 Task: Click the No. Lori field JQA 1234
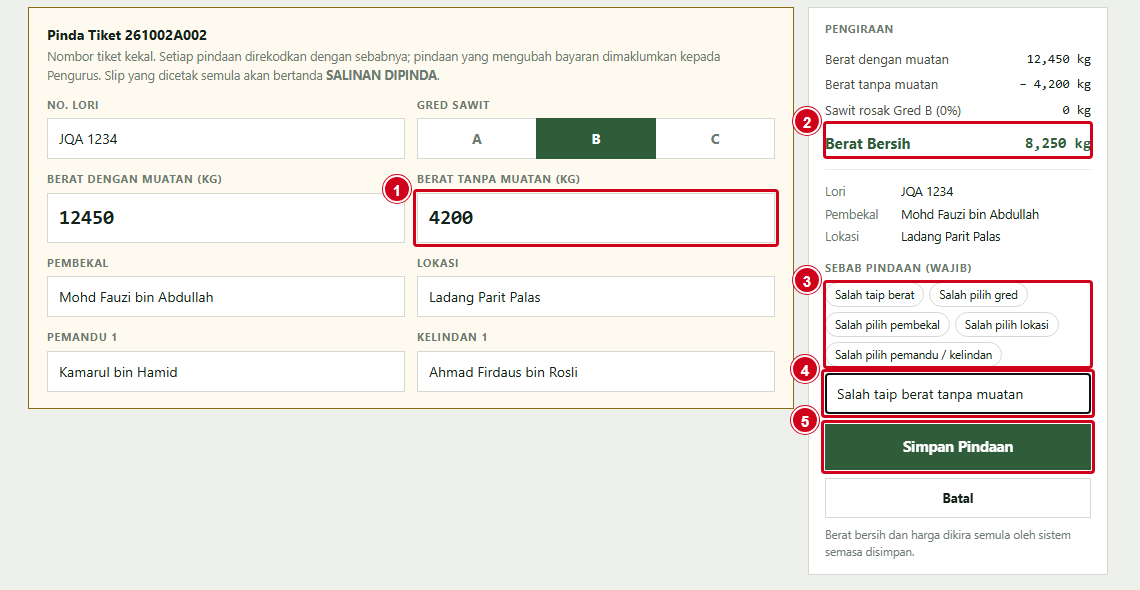click(x=226, y=139)
